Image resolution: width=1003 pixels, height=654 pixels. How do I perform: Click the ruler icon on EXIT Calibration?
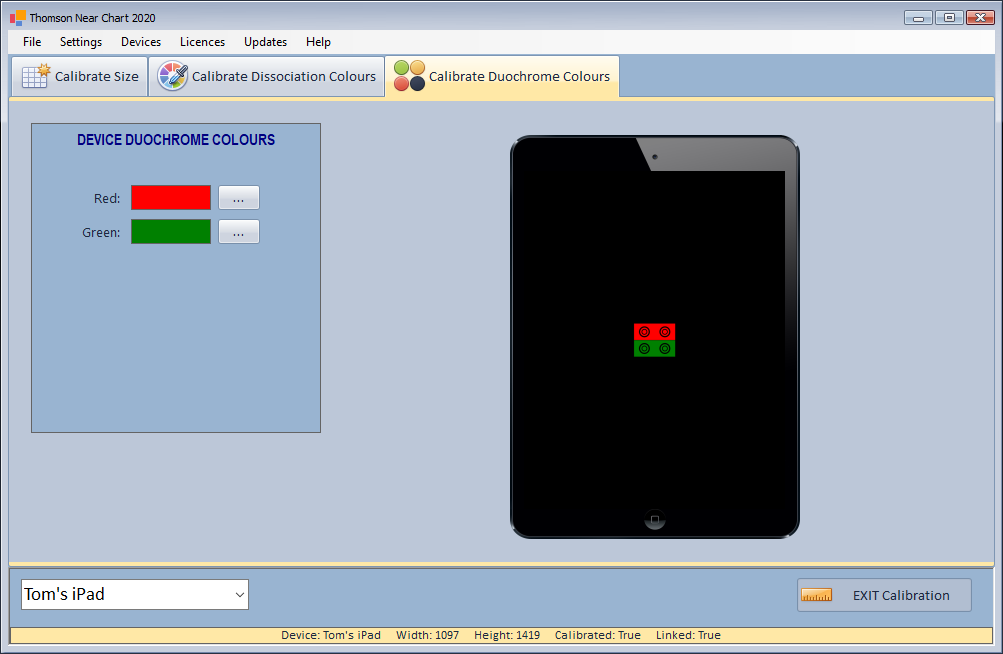point(817,595)
